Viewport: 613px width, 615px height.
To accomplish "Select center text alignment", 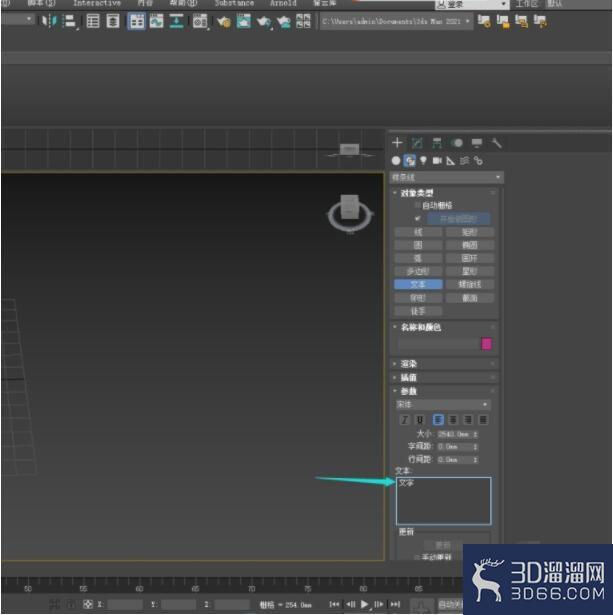I will pos(453,420).
